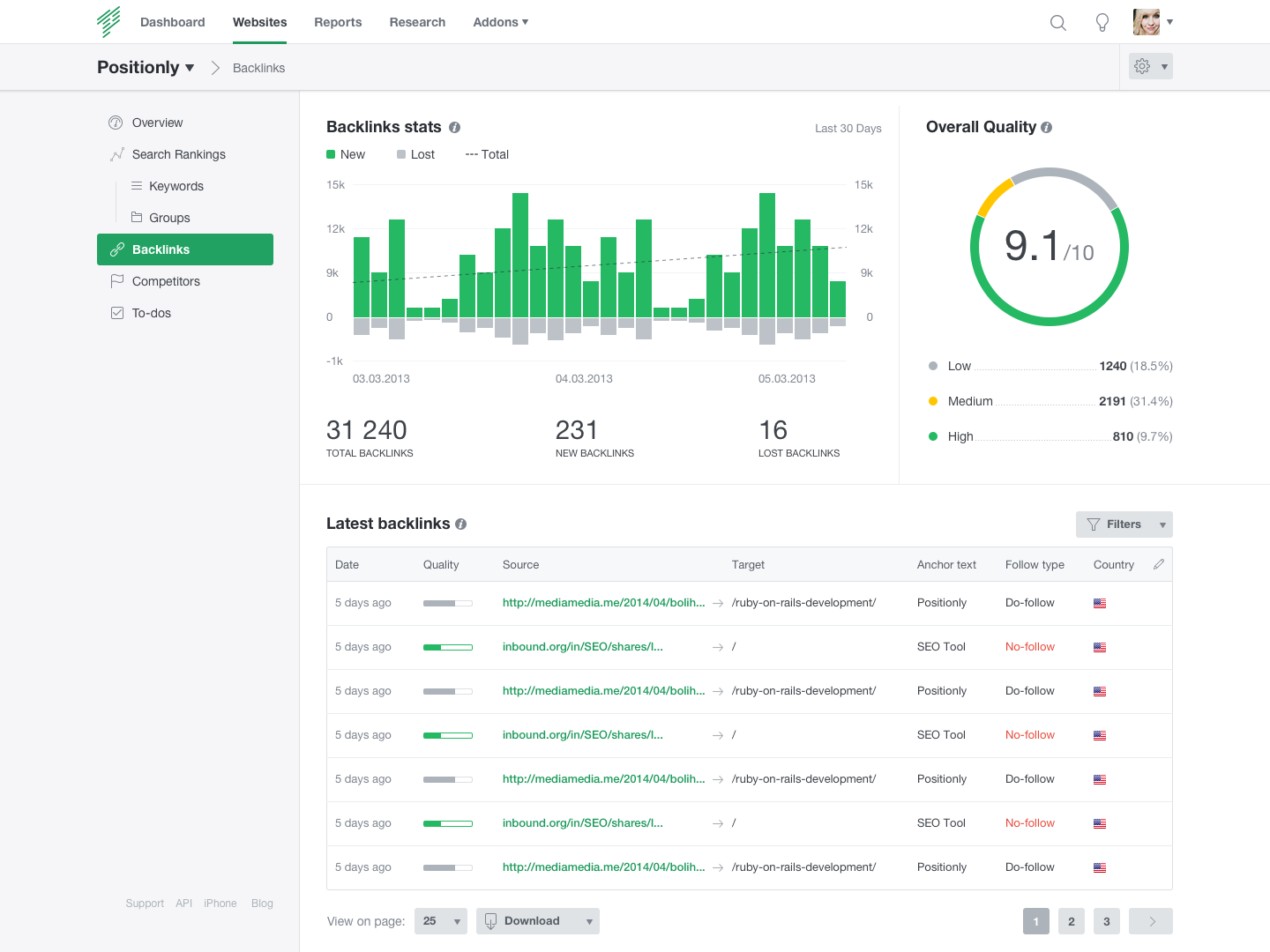The height and width of the screenshot is (952, 1270).
Task: Click info icon next to Latest backlinks
Action: click(x=460, y=524)
